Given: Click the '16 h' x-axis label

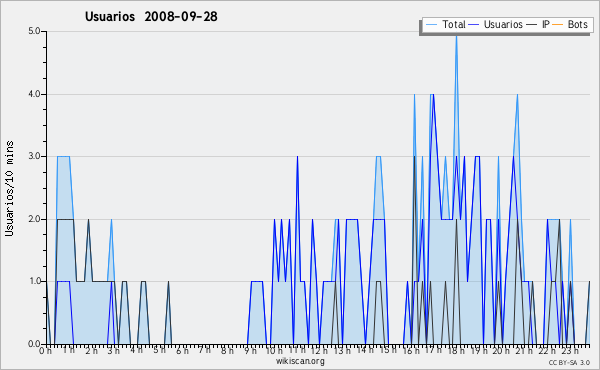Looking at the screenshot, I should pyautogui.click(x=411, y=351).
